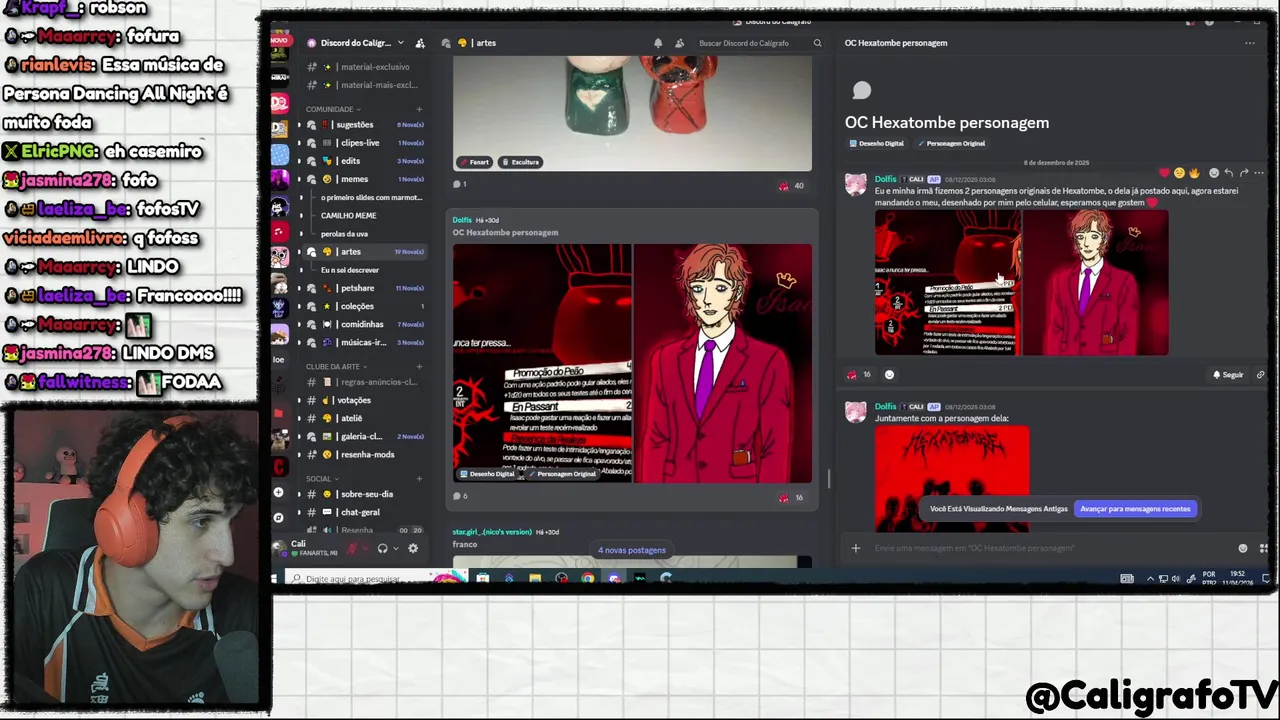Open comment count 1 on sculpture post
The height and width of the screenshot is (720, 1280).
460,184
